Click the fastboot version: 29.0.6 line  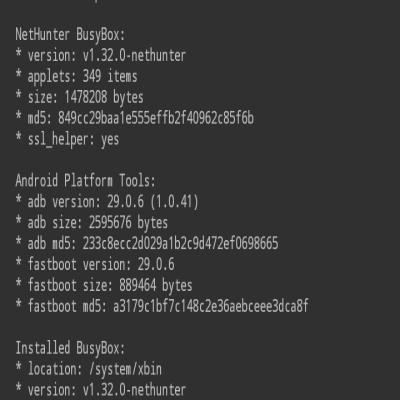point(95,264)
